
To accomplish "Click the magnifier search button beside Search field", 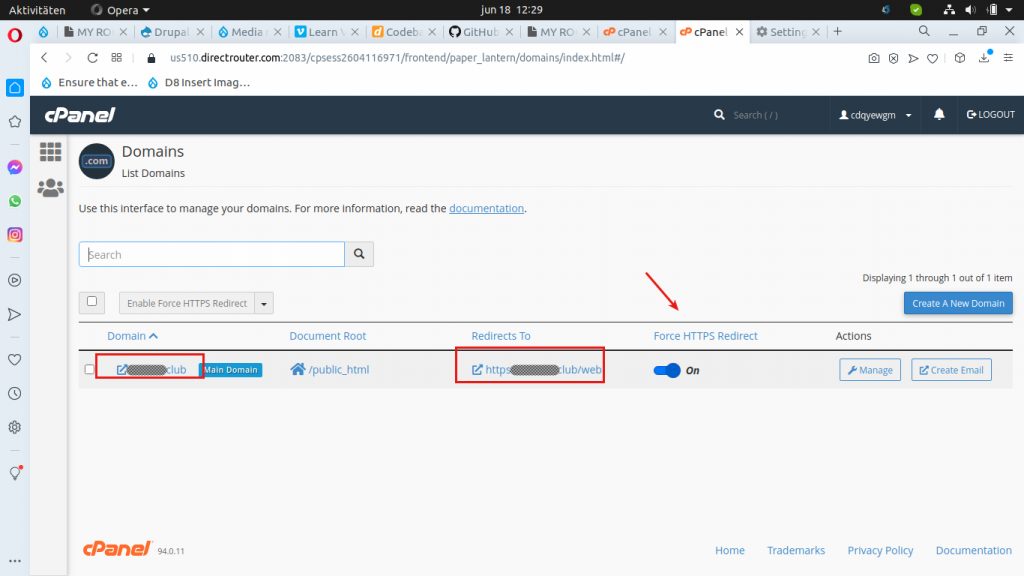I will click(x=359, y=255).
